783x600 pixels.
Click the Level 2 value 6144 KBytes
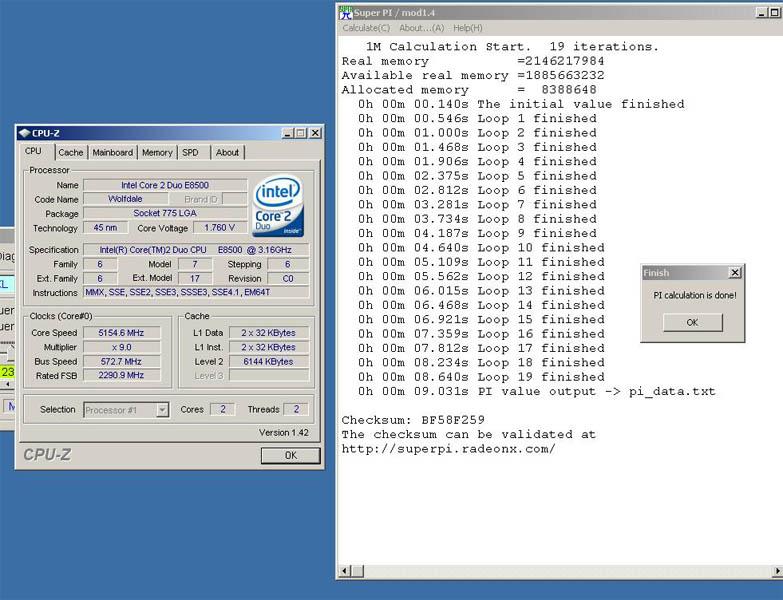[269, 361]
